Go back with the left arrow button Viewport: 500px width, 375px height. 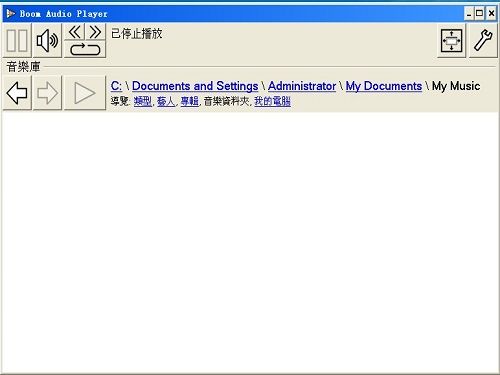click(x=17, y=93)
